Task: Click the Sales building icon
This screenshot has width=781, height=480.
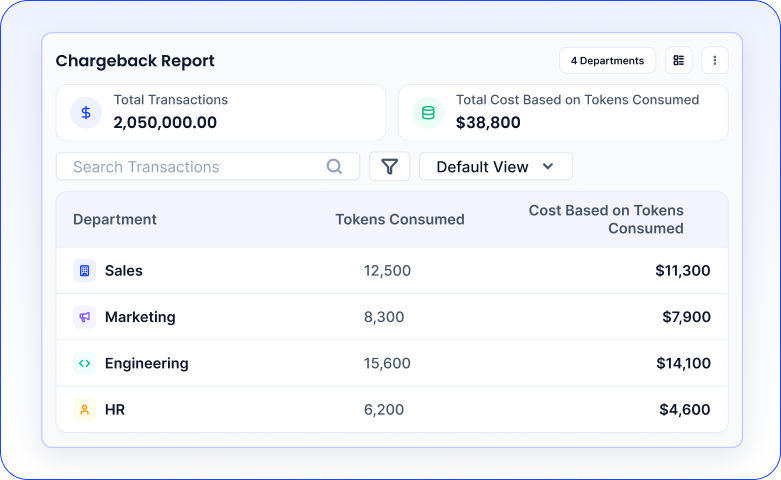Action: (85, 270)
